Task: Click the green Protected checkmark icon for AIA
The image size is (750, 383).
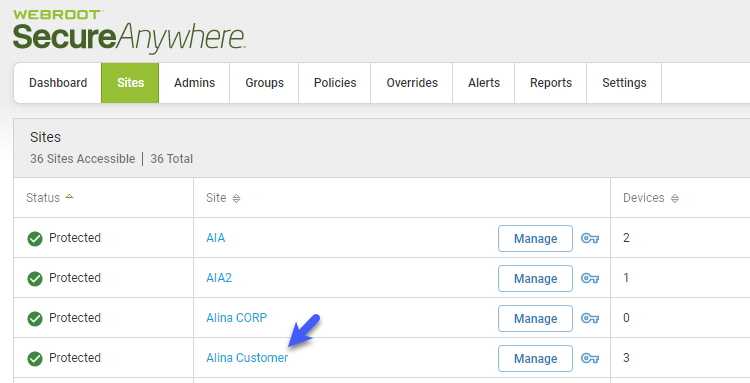Action: pos(35,238)
